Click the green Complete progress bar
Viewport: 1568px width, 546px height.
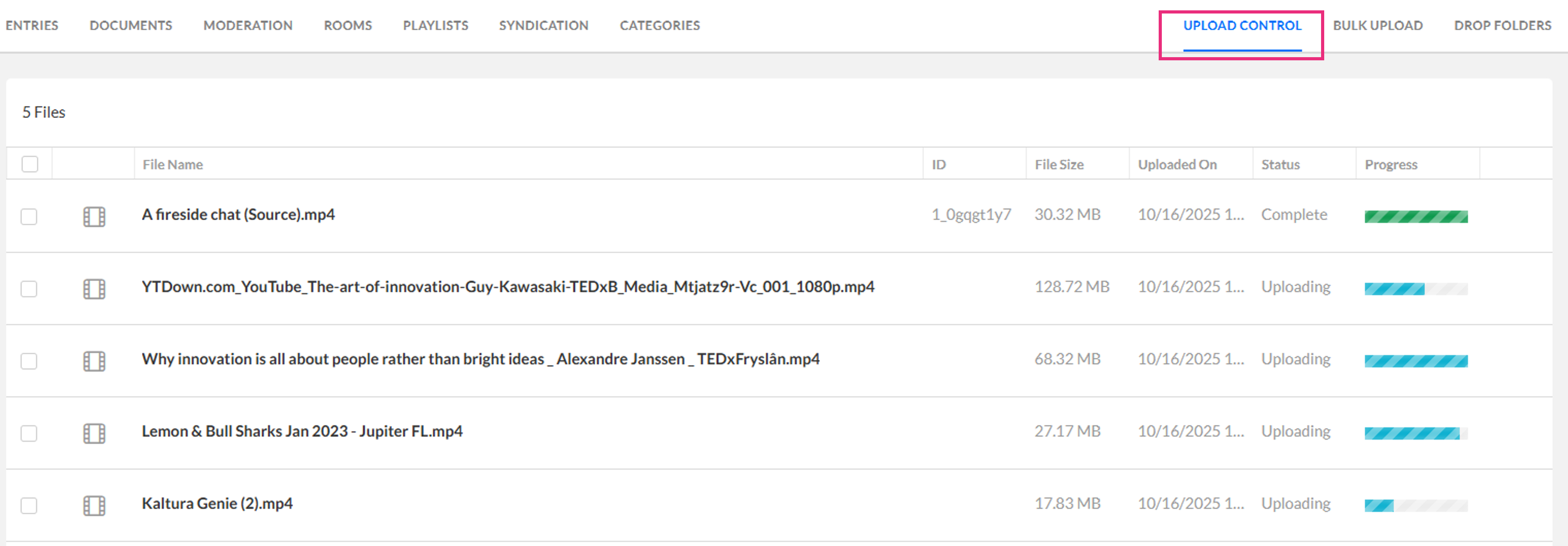tap(1415, 217)
